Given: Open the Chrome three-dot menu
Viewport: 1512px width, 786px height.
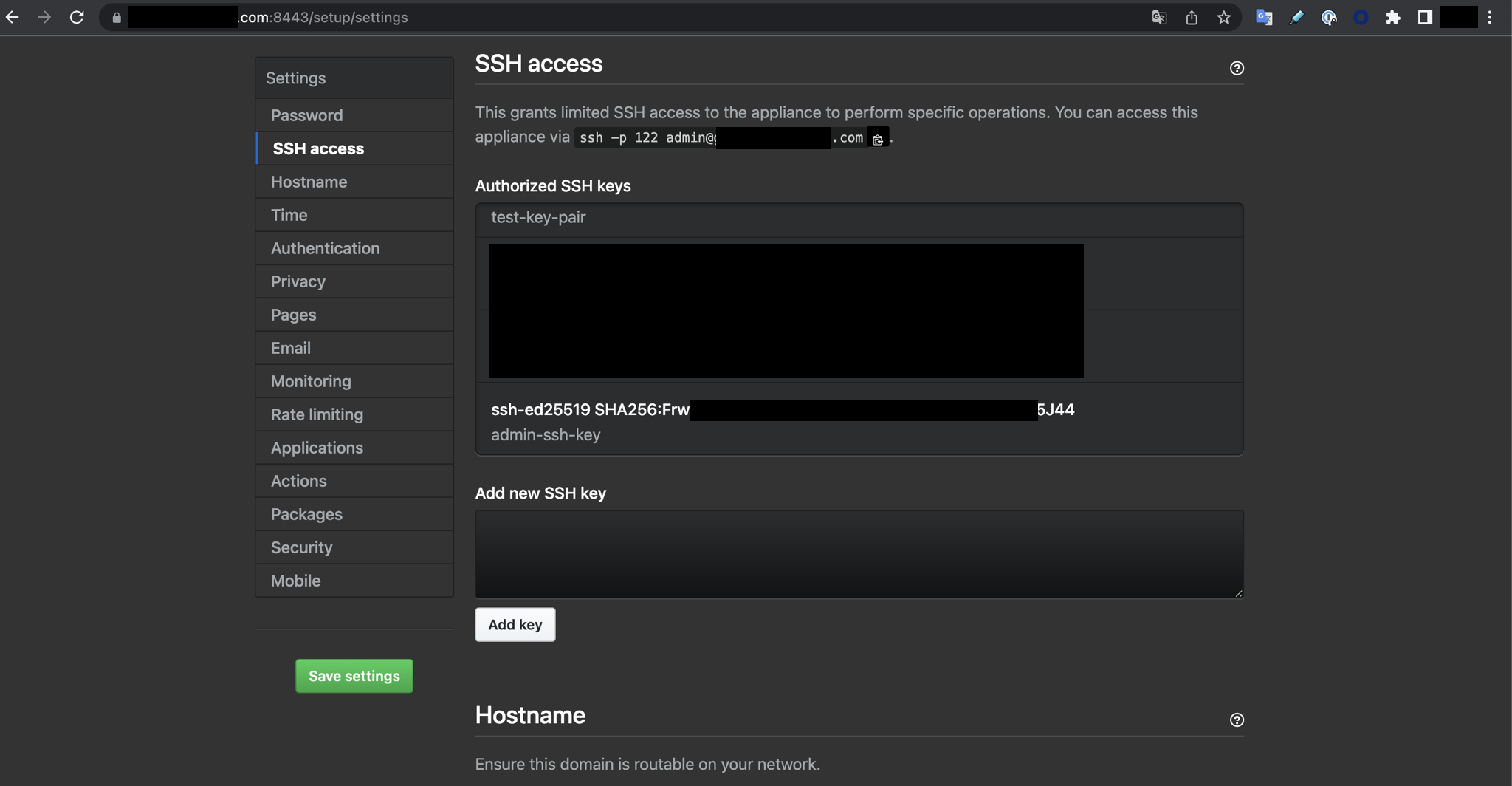Looking at the screenshot, I should tap(1490, 17).
